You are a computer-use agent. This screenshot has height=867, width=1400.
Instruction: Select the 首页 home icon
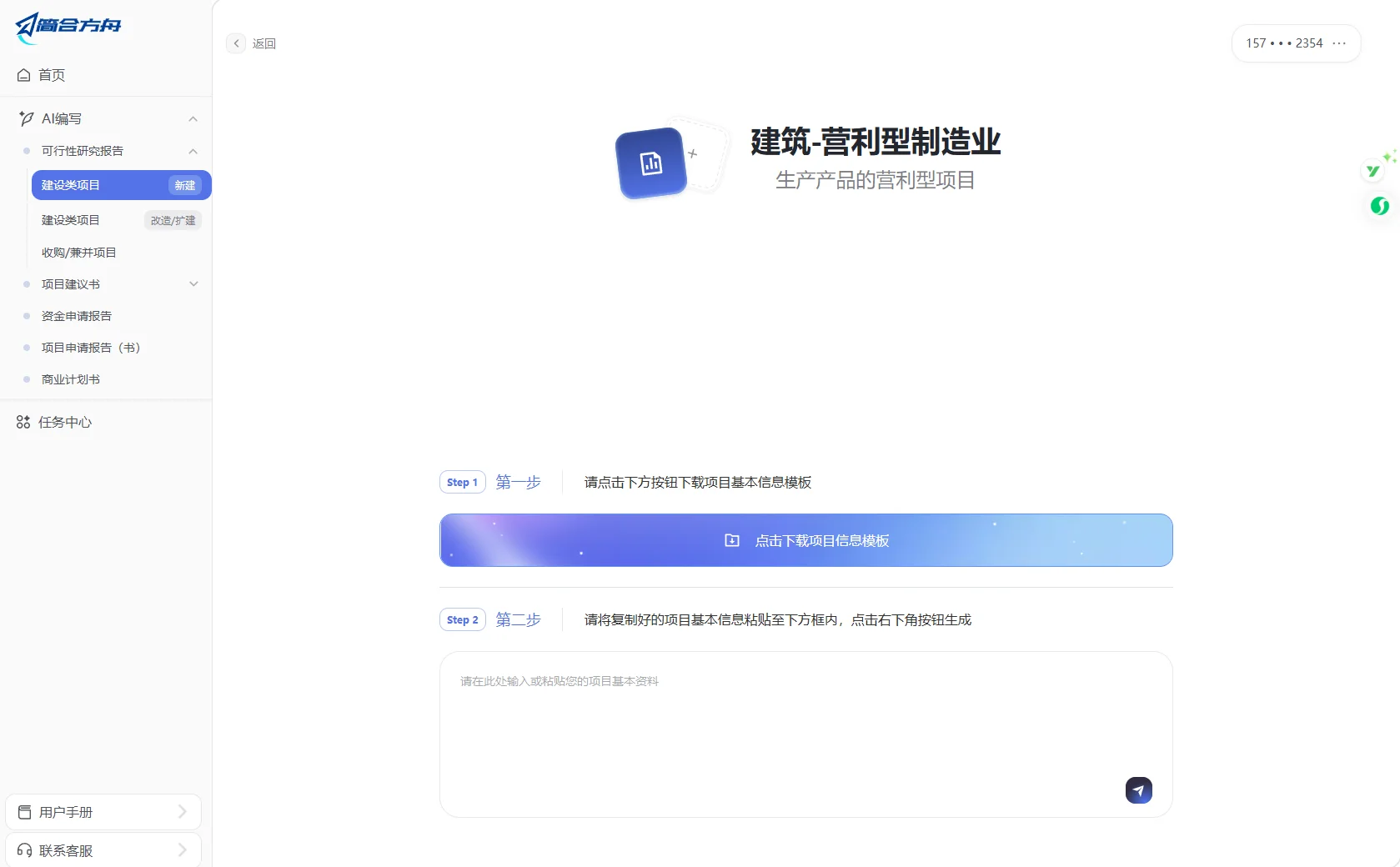[24, 75]
